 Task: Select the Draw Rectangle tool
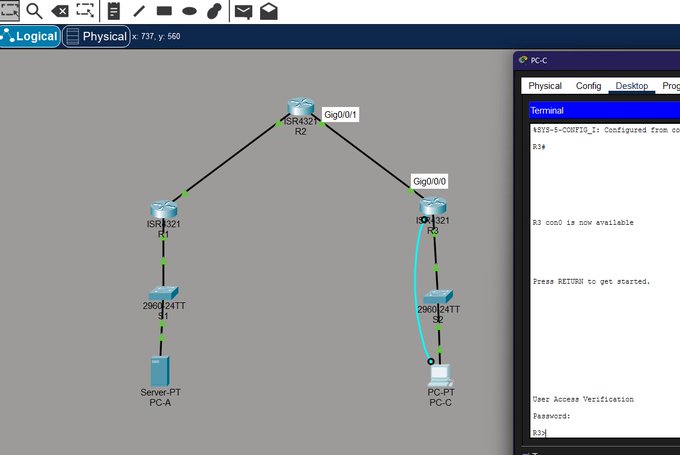[164, 11]
